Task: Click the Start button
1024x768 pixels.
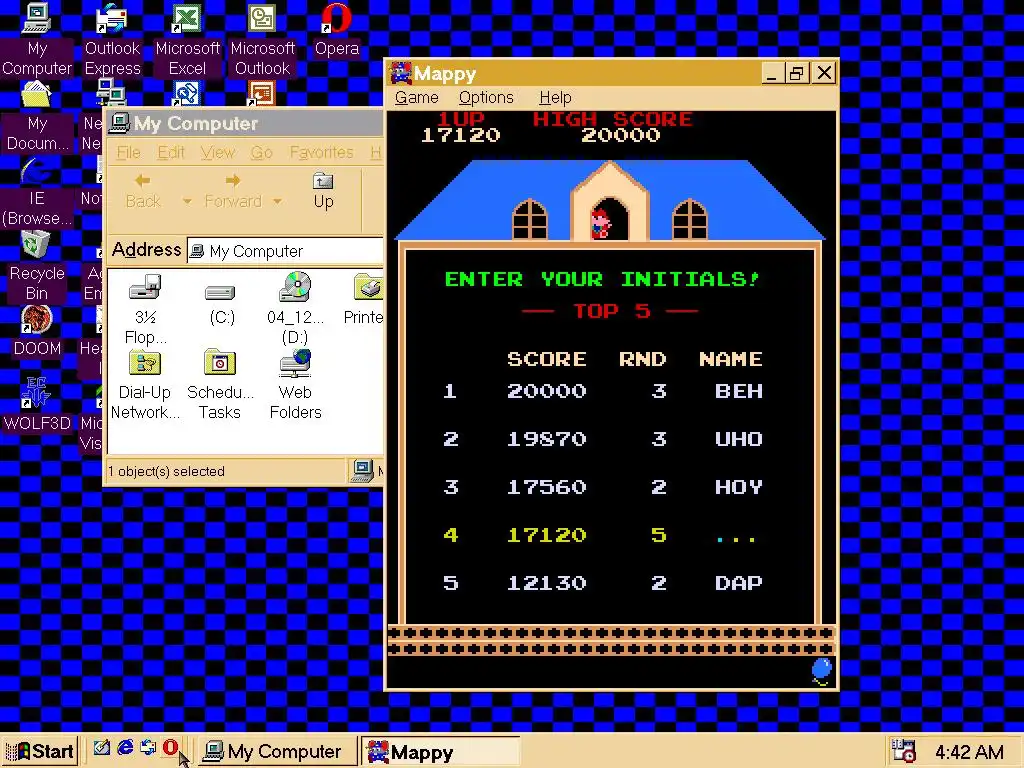Action: pos(40,751)
